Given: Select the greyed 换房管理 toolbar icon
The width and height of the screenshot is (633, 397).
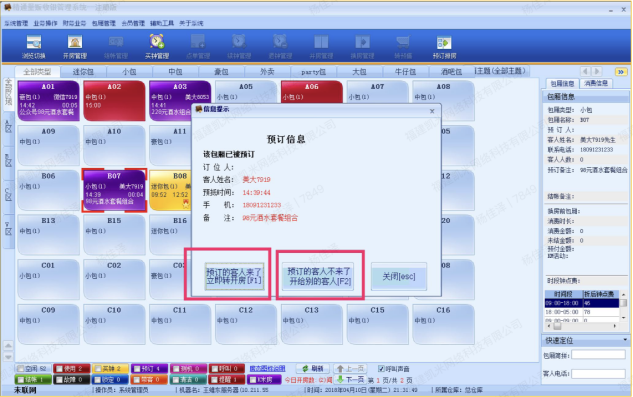Looking at the screenshot, I should point(362,46).
